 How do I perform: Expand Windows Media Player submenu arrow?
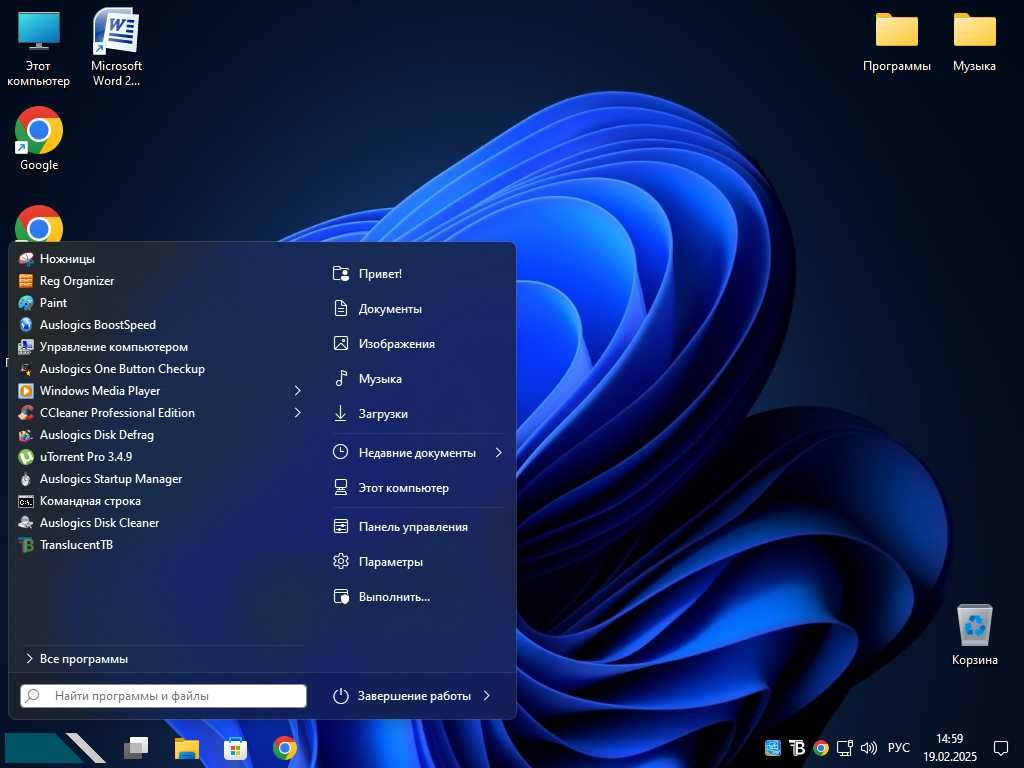297,391
